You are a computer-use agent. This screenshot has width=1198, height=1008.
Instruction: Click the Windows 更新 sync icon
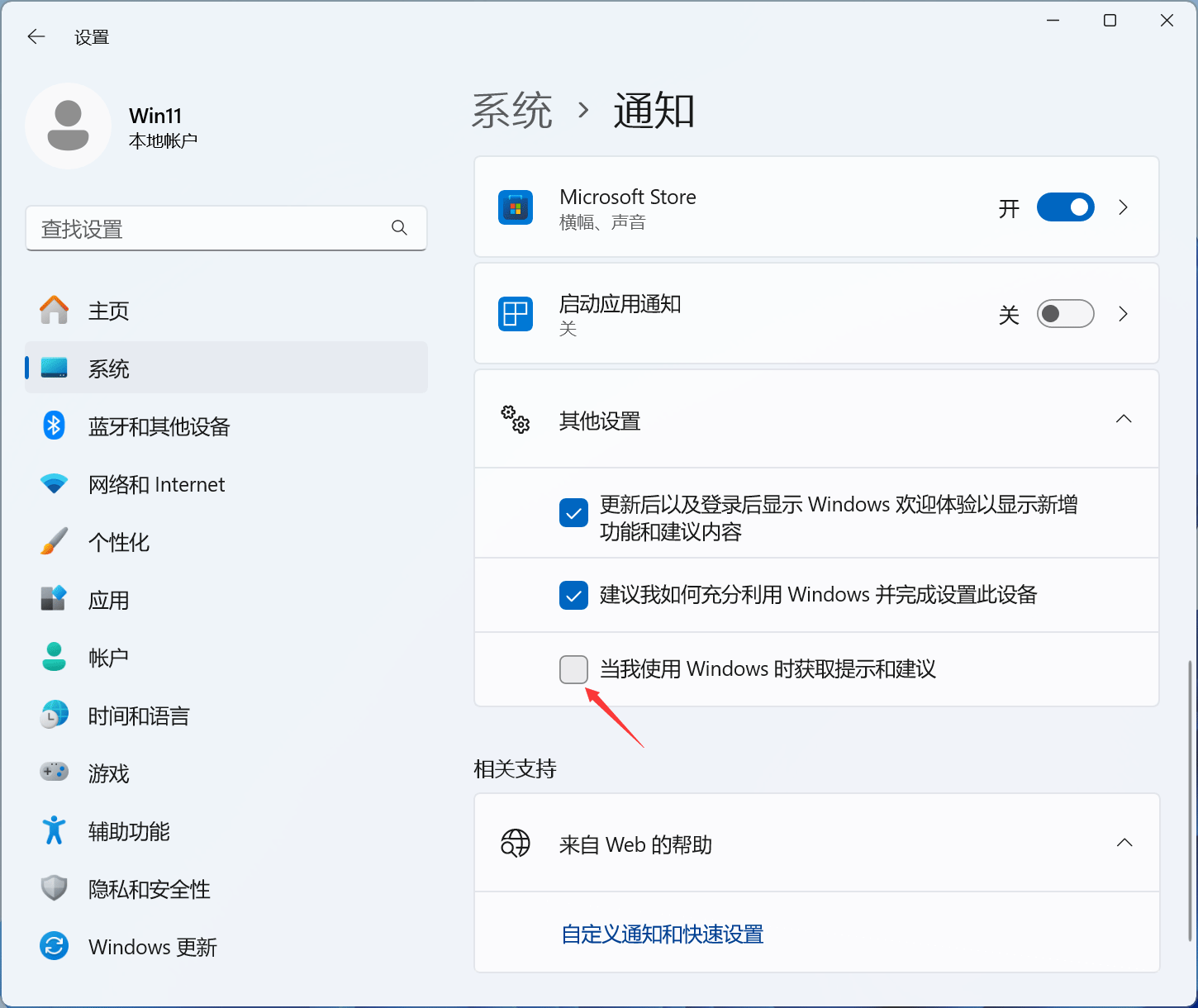(x=54, y=946)
